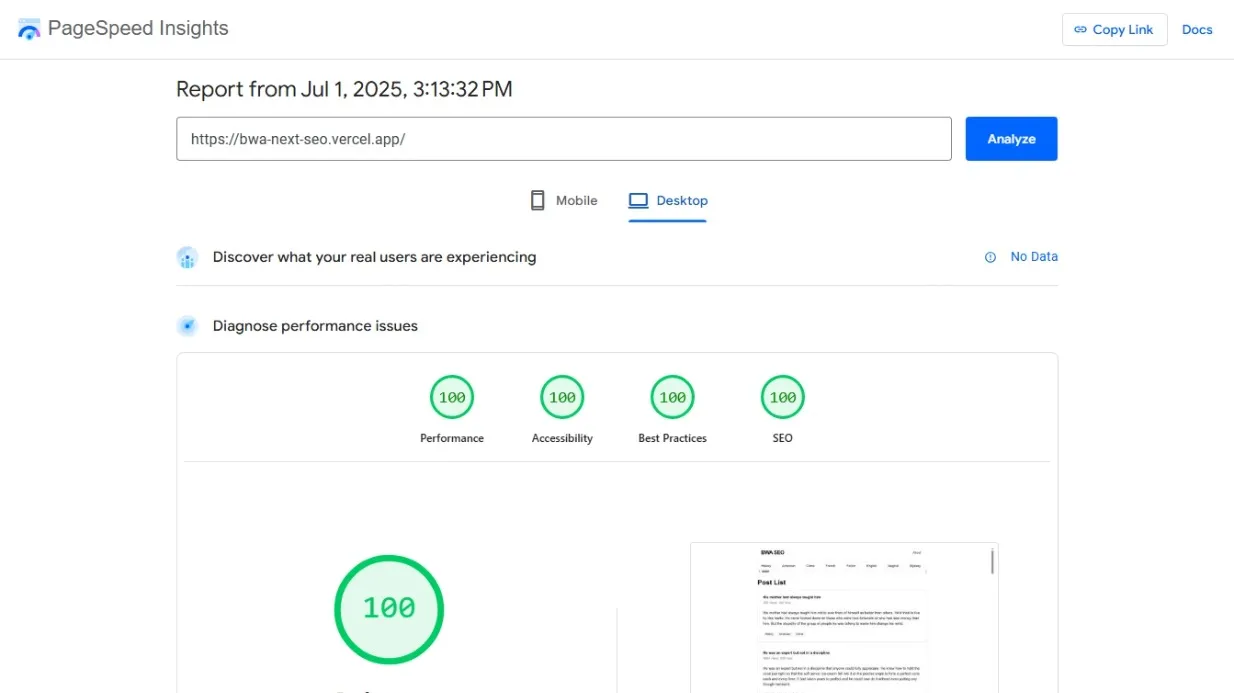Screen dimensions: 1234x693
Task: Click the PageSpeed Insights logo icon
Action: [29, 28]
